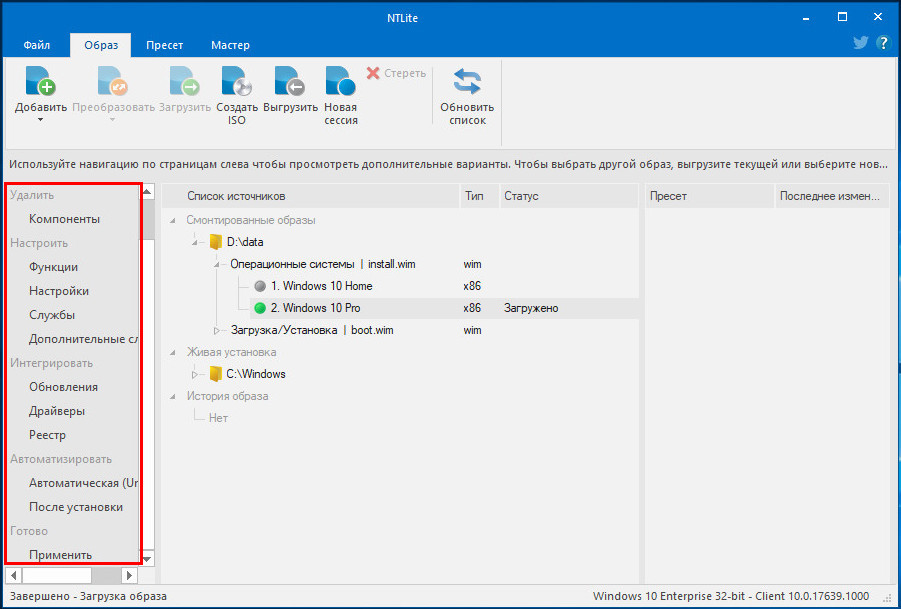
Task: Collapse the Операционные системы install.wim node
Action: [x=217, y=265]
